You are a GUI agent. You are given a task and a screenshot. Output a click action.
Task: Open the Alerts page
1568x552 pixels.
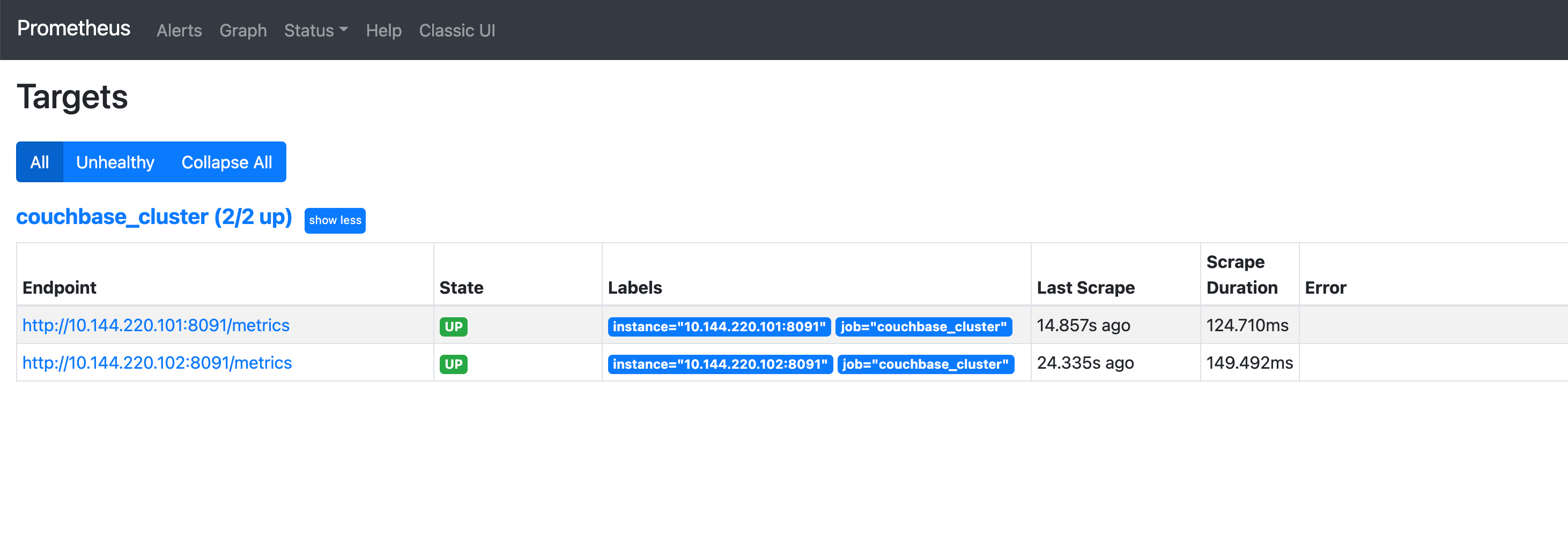click(179, 31)
